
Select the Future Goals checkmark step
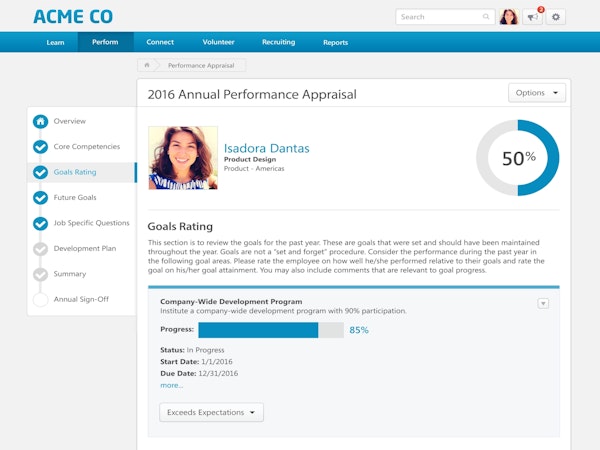click(x=40, y=198)
